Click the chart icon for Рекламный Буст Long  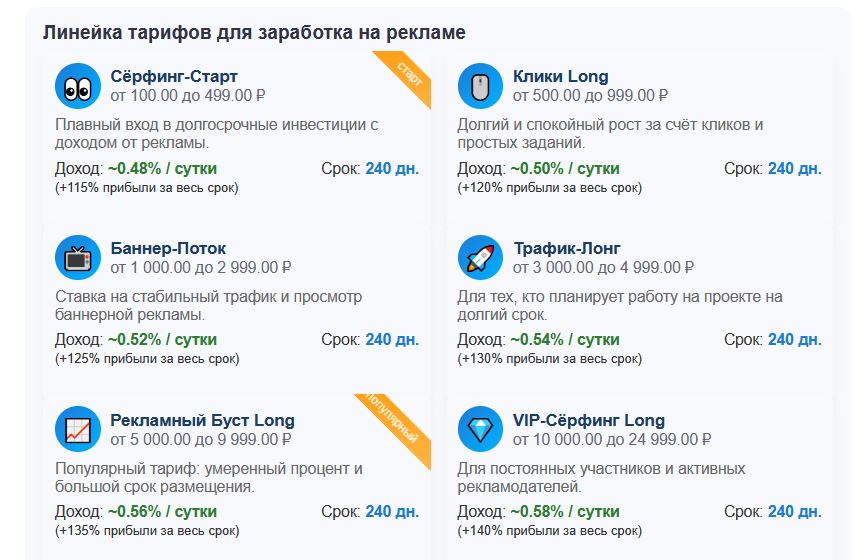tap(77, 430)
